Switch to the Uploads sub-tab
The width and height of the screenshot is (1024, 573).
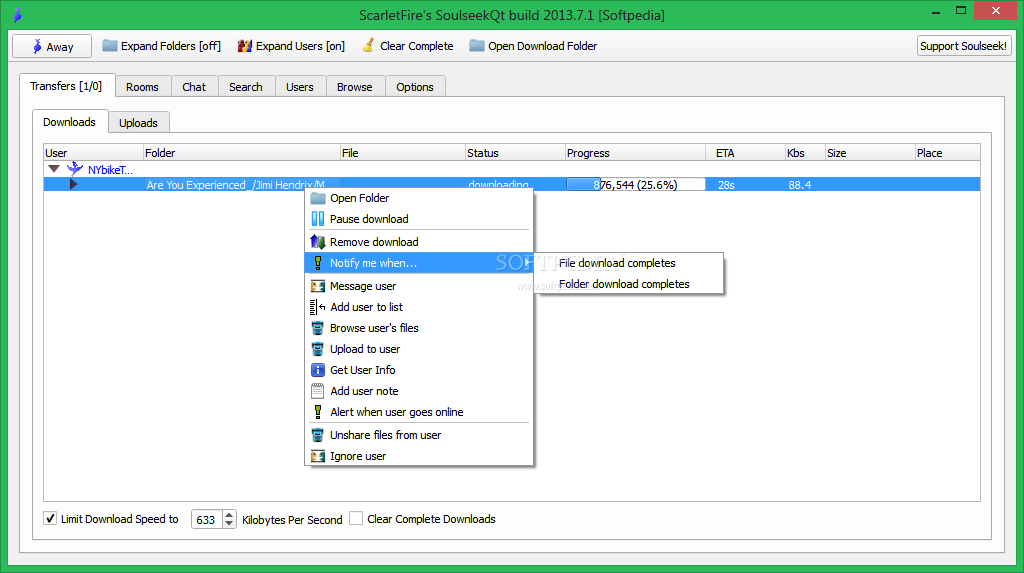pyautogui.click(x=138, y=123)
